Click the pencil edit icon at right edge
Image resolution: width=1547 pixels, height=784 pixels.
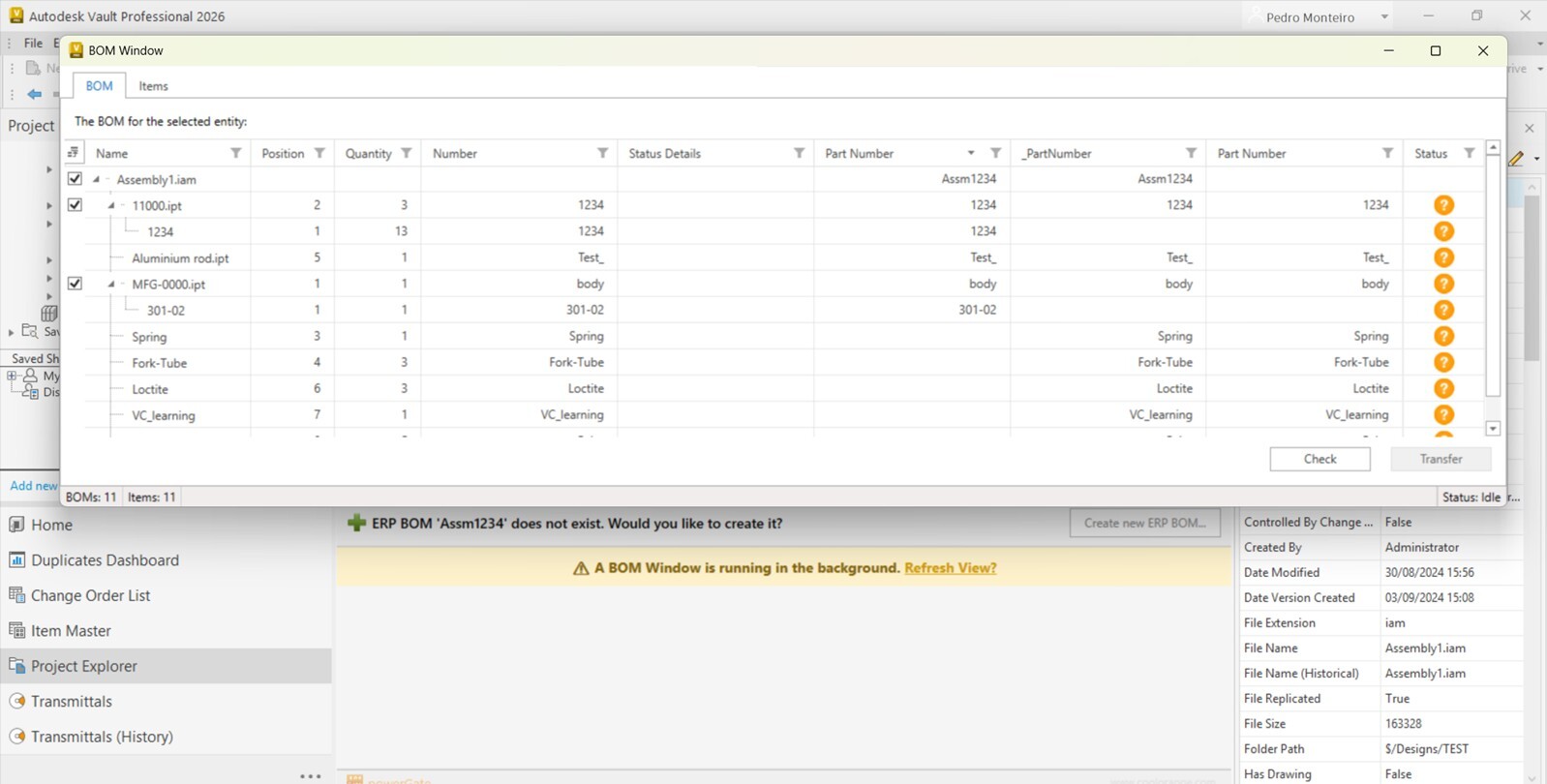[1517, 159]
